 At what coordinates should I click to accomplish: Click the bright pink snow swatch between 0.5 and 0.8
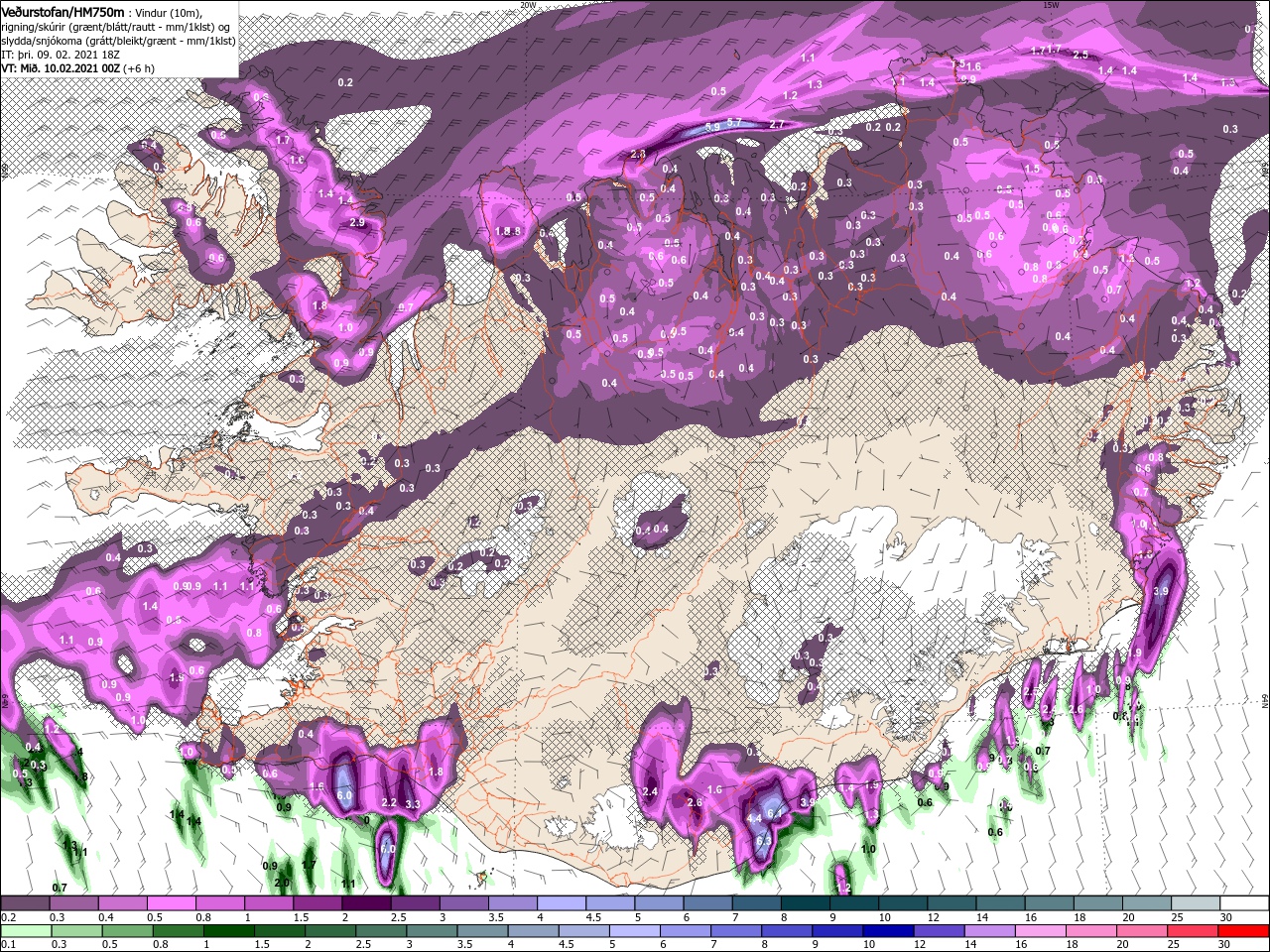tap(171, 902)
